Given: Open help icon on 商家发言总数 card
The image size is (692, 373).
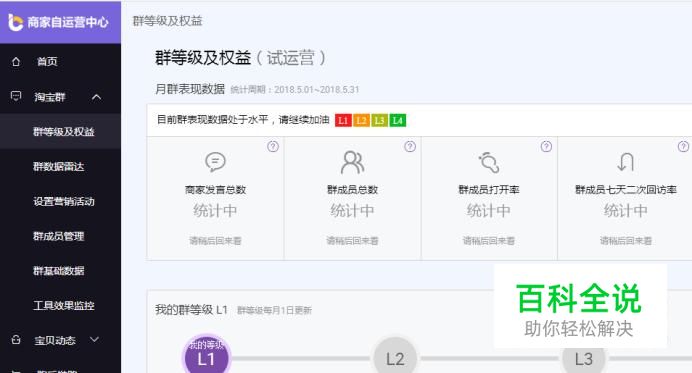Looking at the screenshot, I should click(x=273, y=146).
